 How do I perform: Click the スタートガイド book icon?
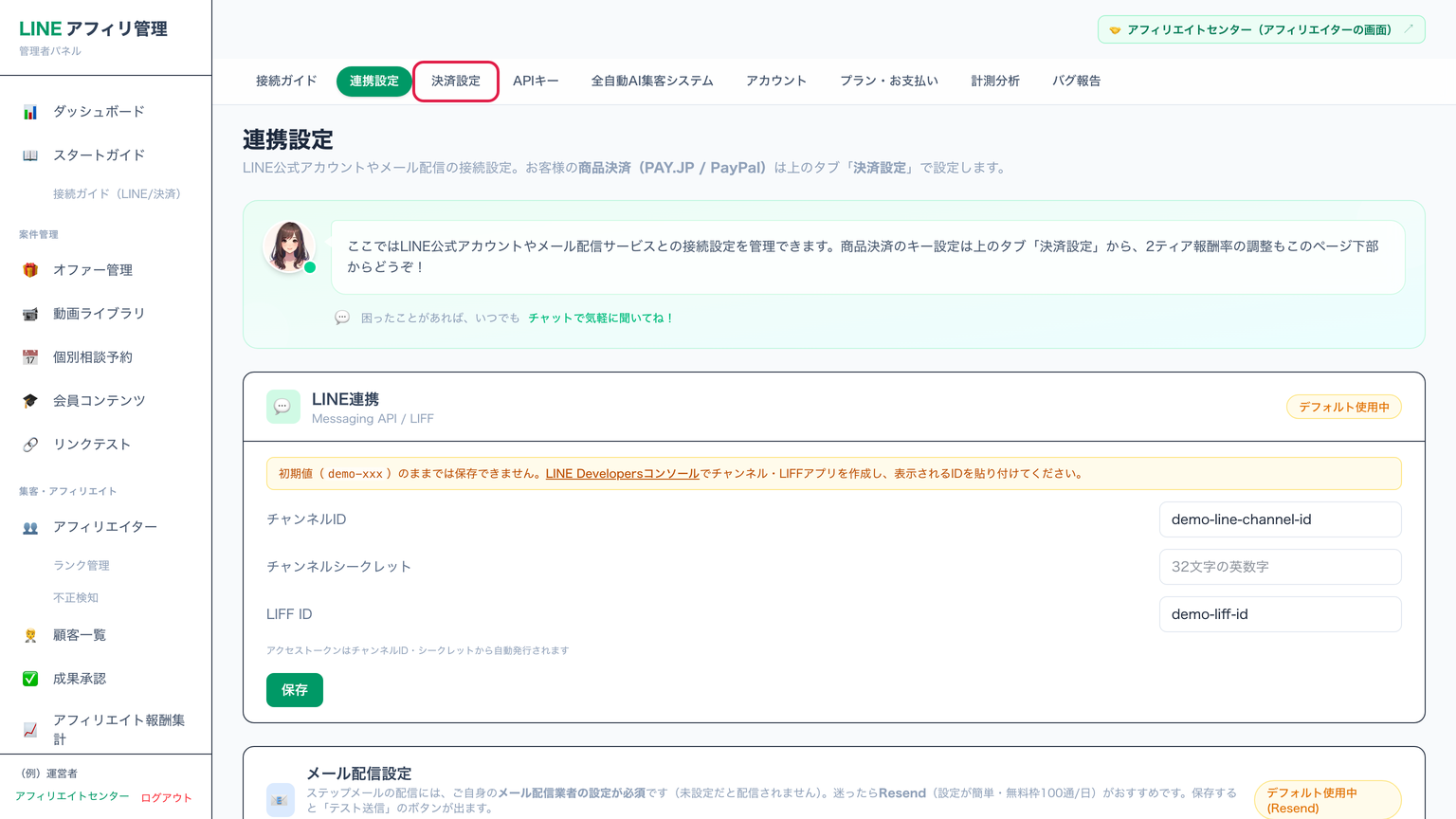click(30, 155)
